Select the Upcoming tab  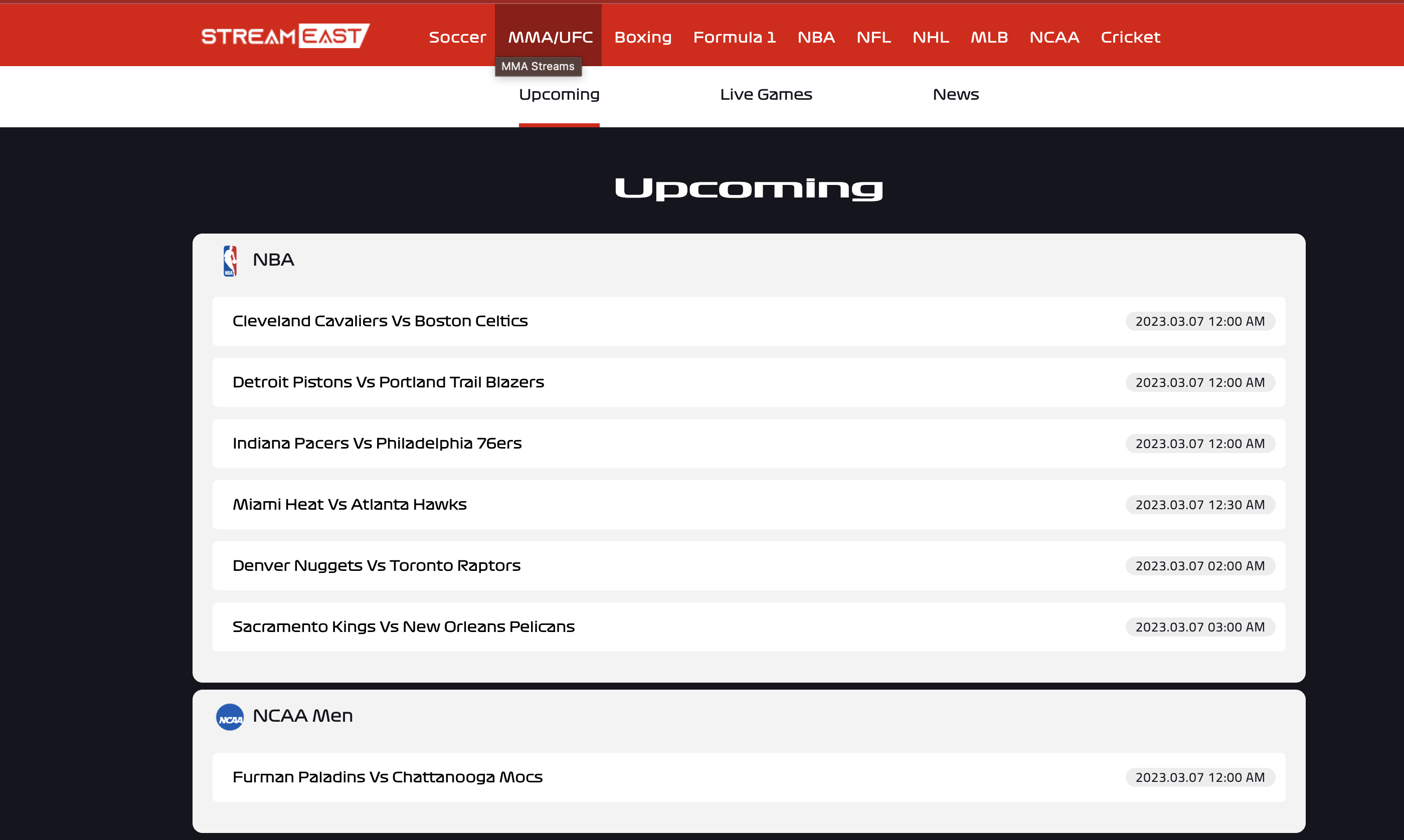pyautogui.click(x=559, y=95)
